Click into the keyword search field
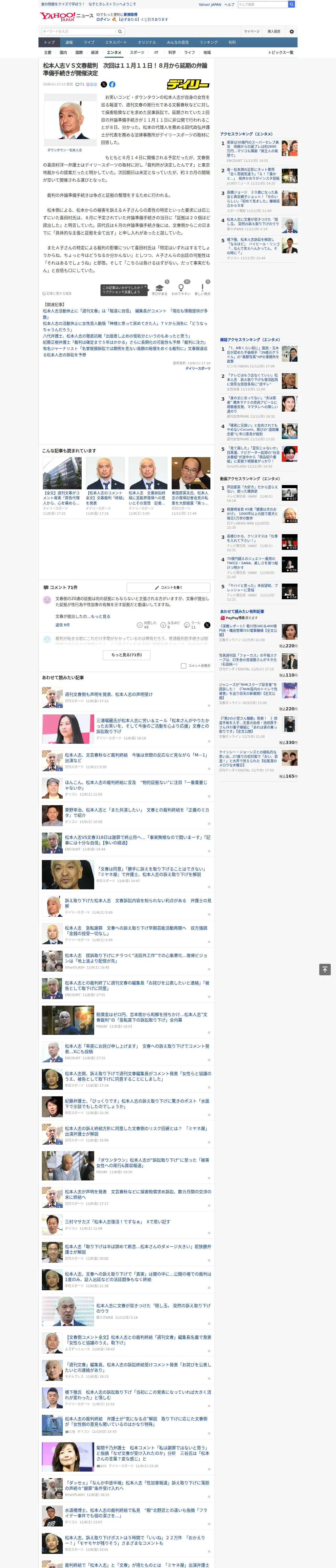336x1568 pixels. pyautogui.click(x=79, y=32)
